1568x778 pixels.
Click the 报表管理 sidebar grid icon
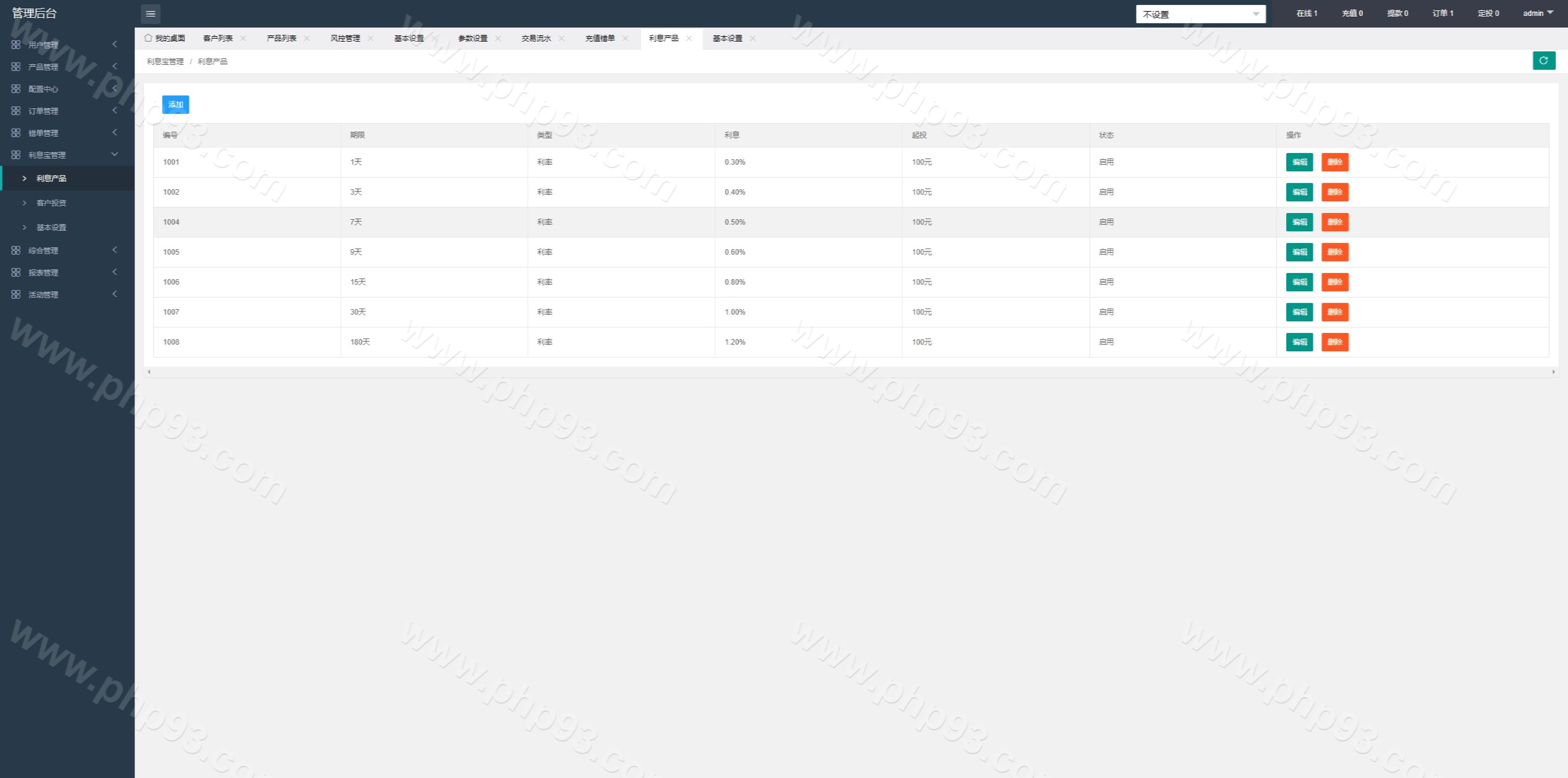16,272
